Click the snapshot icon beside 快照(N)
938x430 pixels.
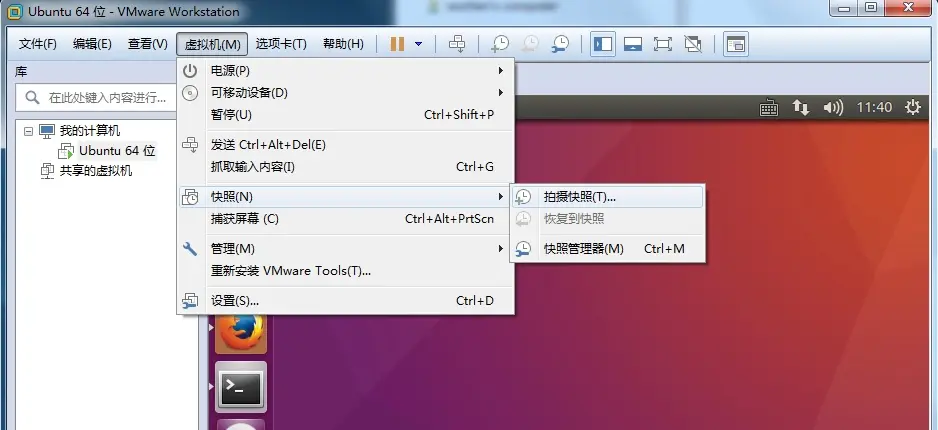point(190,197)
